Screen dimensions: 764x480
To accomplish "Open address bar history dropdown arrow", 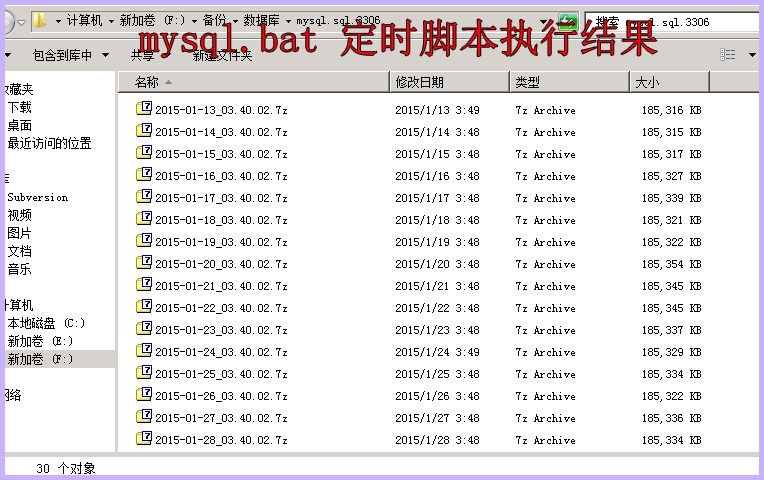I will [x=543, y=22].
